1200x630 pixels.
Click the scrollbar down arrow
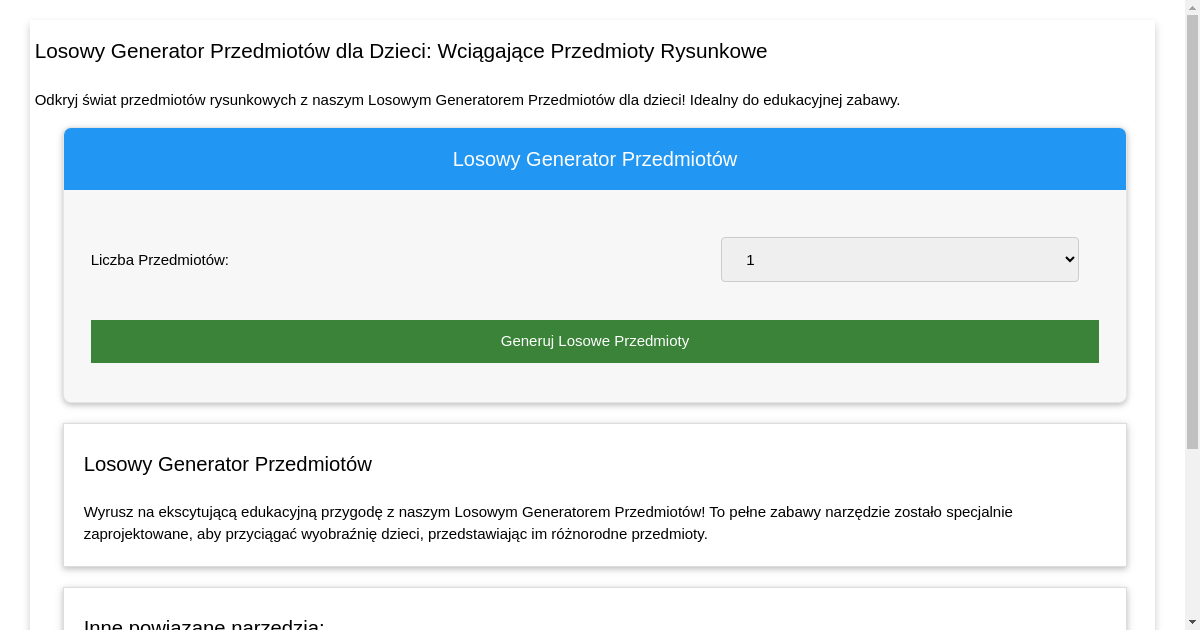point(1192,622)
